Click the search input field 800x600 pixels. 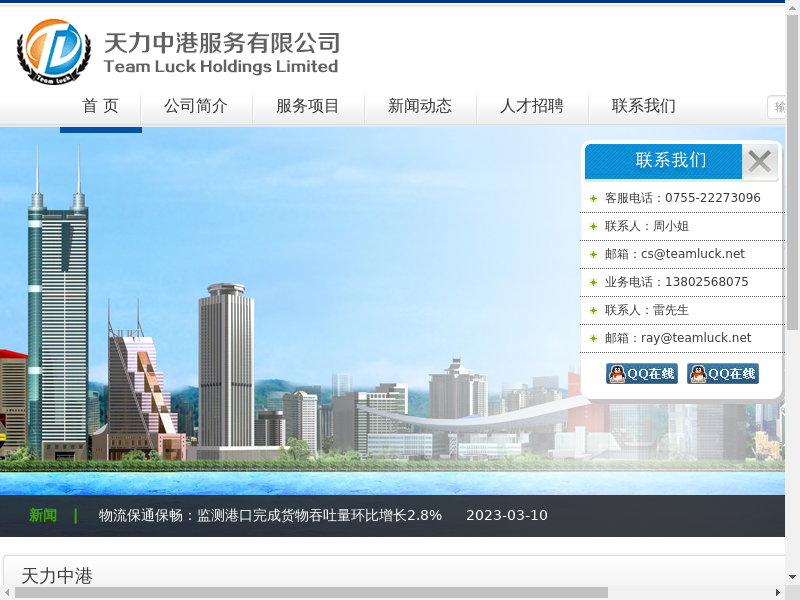[777, 107]
